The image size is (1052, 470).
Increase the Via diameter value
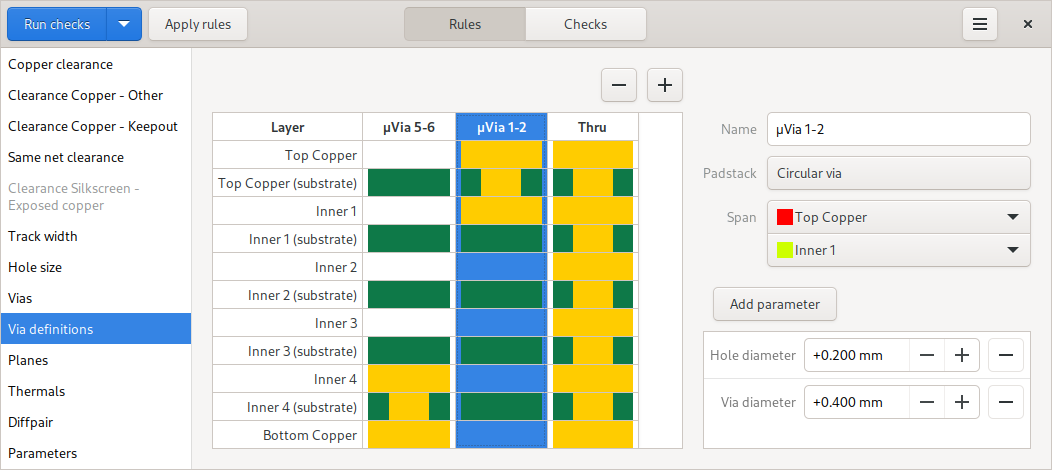[x=961, y=402]
